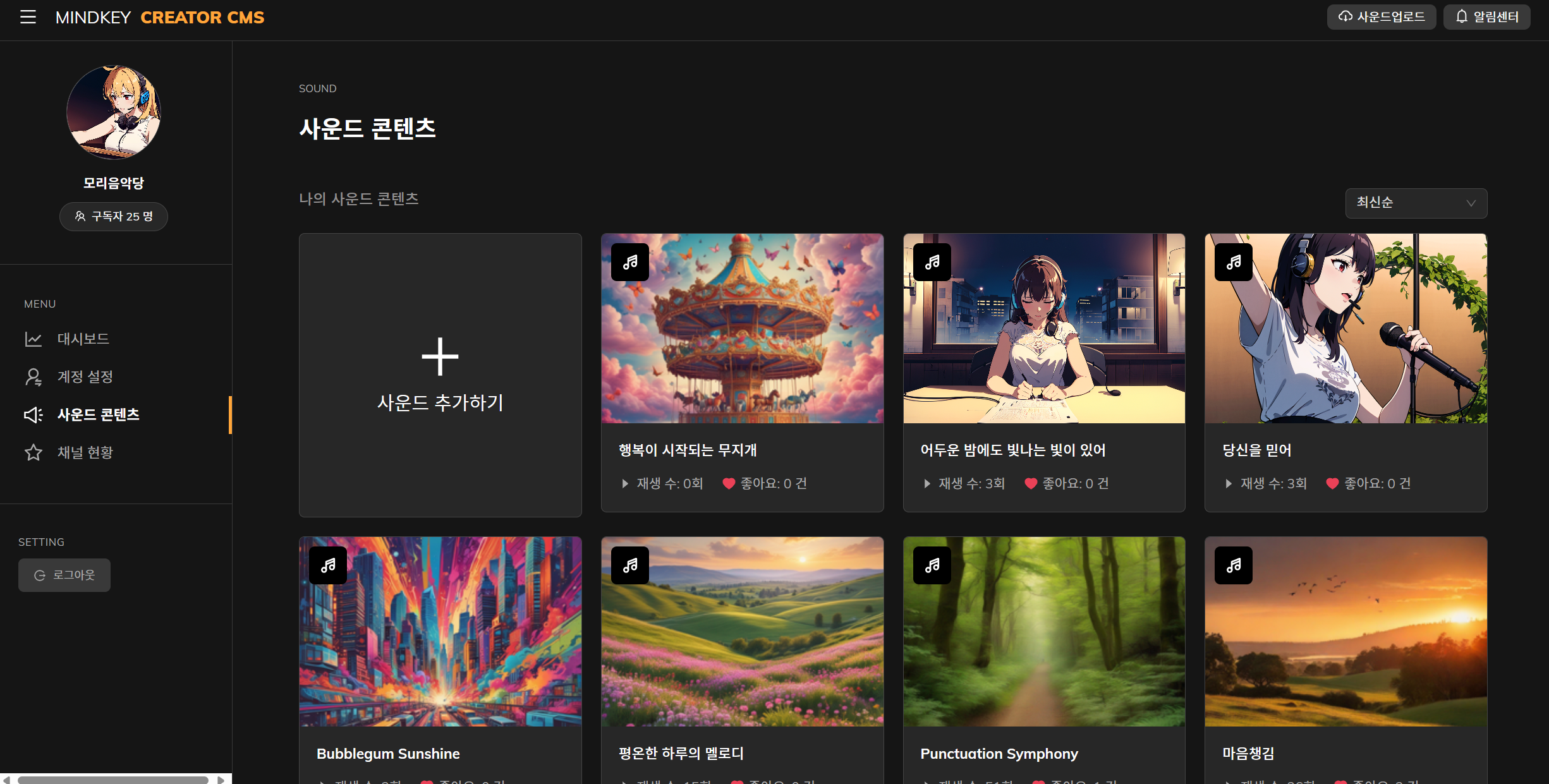Click the 사운드업로드 button
Viewport: 1549px width, 784px height.
(1381, 17)
